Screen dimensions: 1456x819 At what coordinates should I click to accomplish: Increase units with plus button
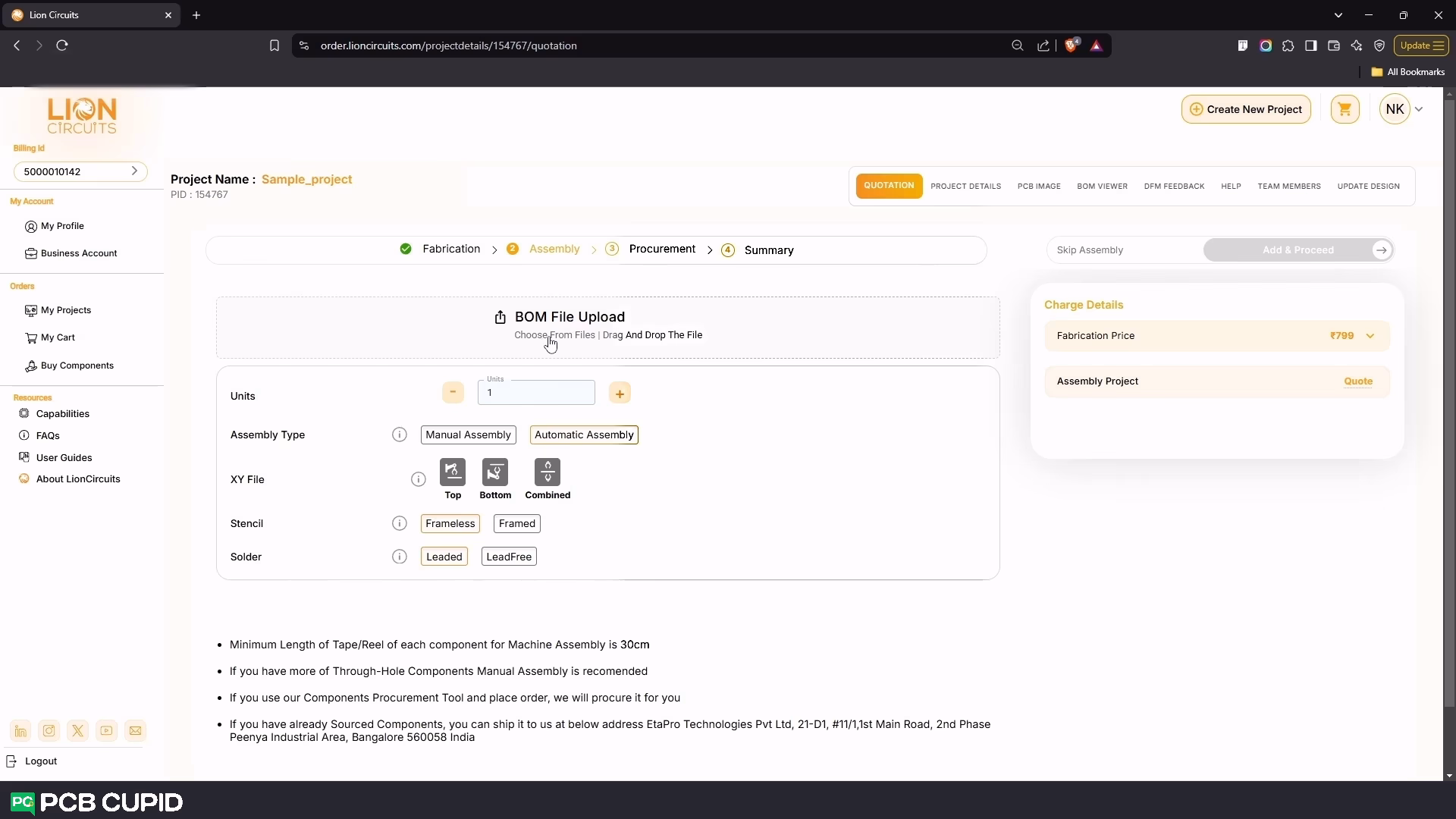[x=620, y=394]
